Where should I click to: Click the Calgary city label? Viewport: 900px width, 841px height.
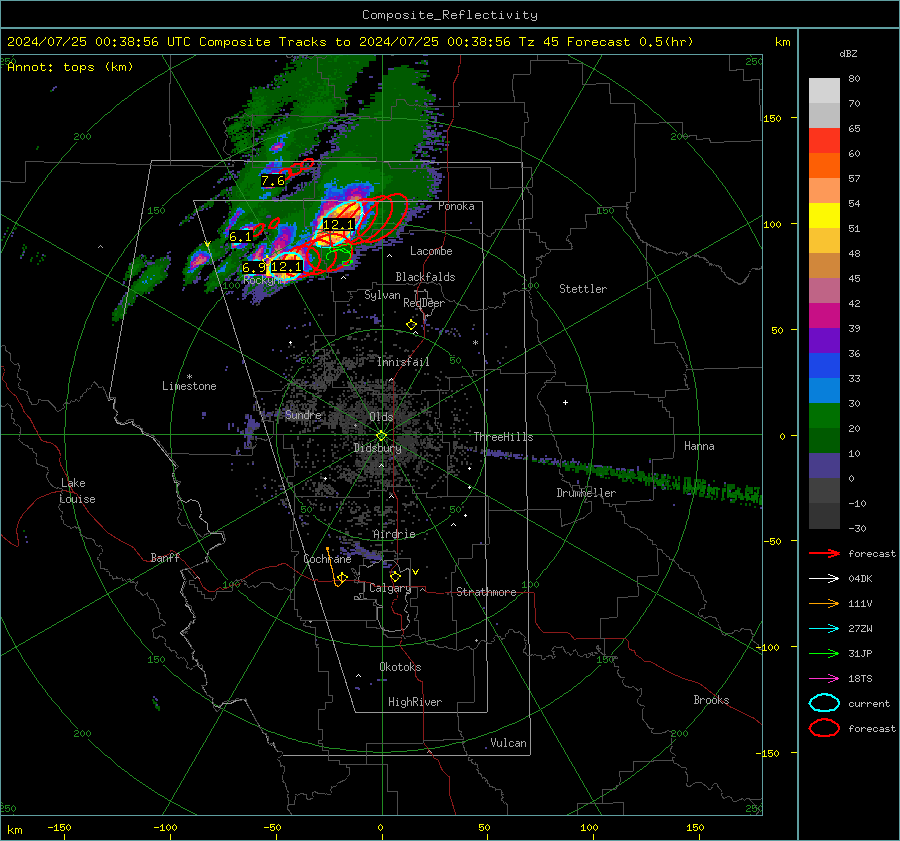click(390, 588)
